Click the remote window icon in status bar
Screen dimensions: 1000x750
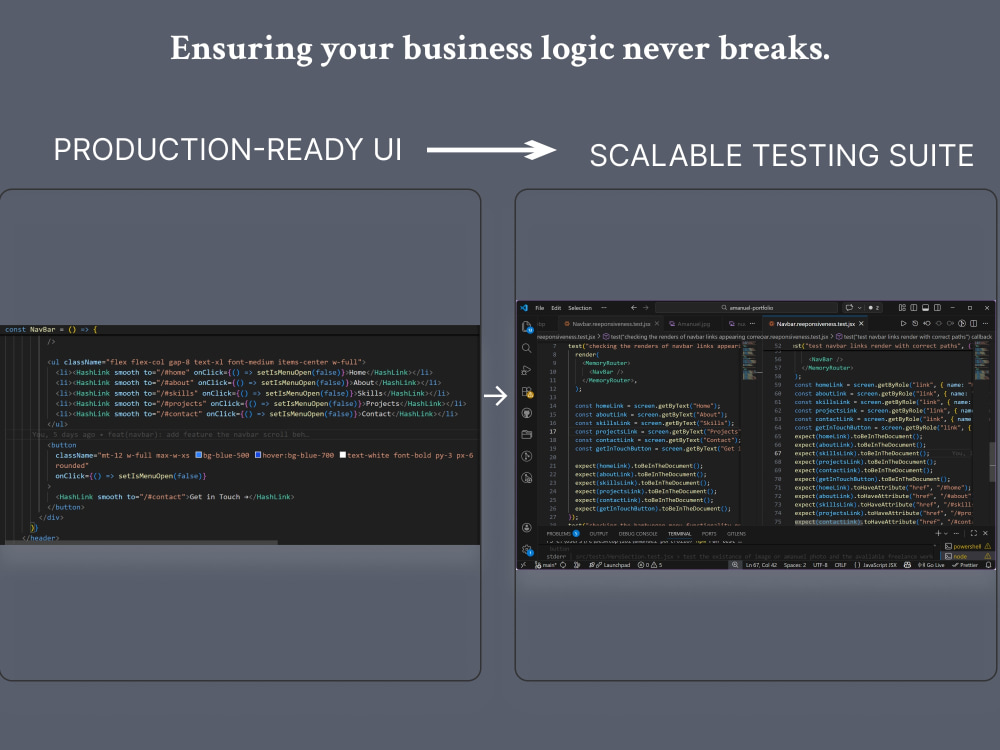click(524, 565)
